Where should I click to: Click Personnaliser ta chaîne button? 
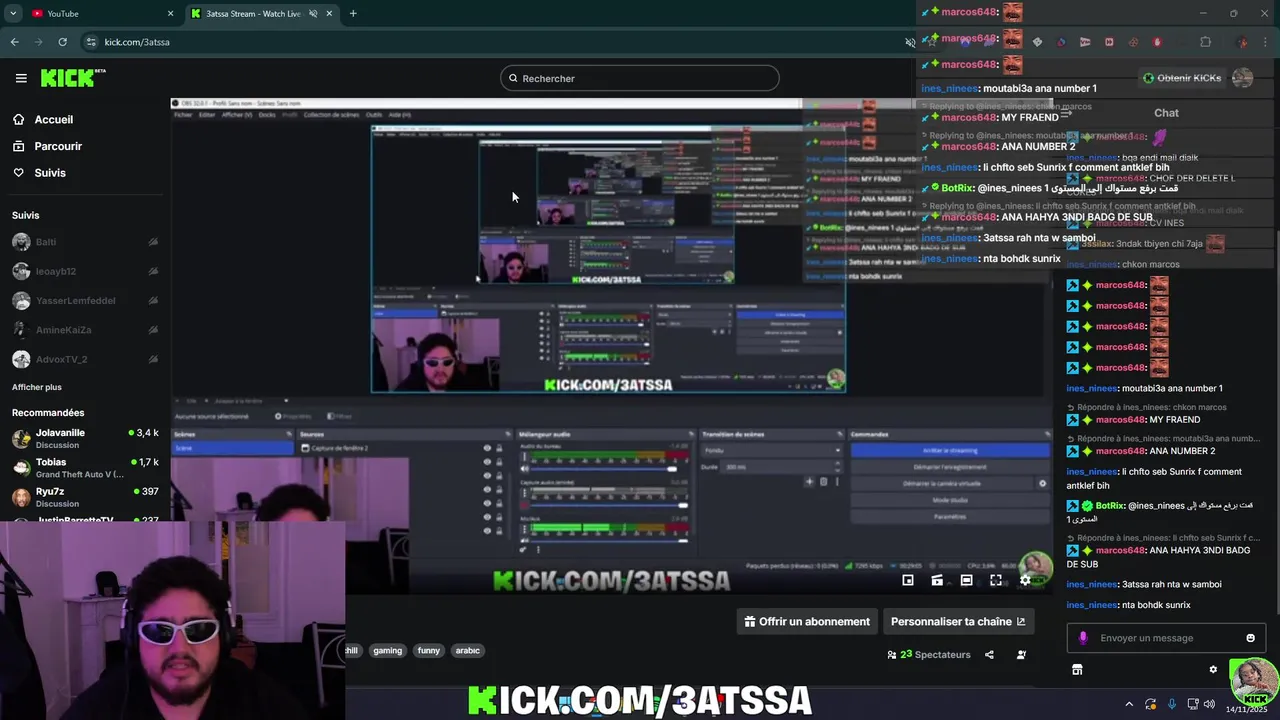pyautogui.click(x=957, y=621)
